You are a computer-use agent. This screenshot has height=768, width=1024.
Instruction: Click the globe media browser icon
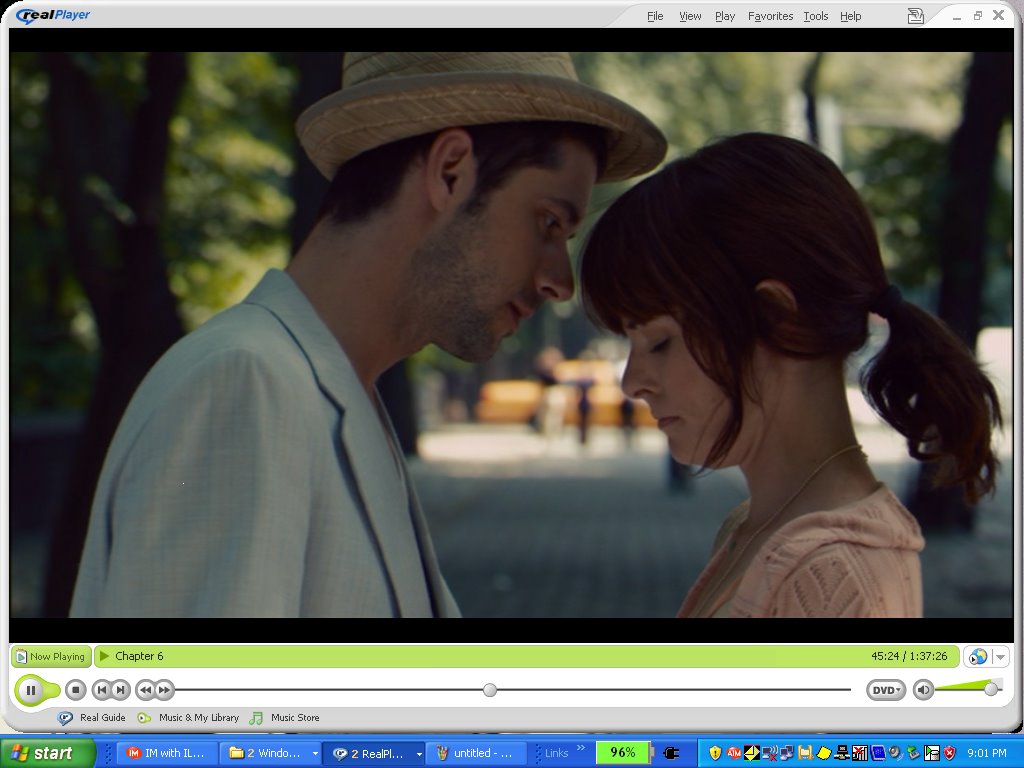[x=978, y=657]
